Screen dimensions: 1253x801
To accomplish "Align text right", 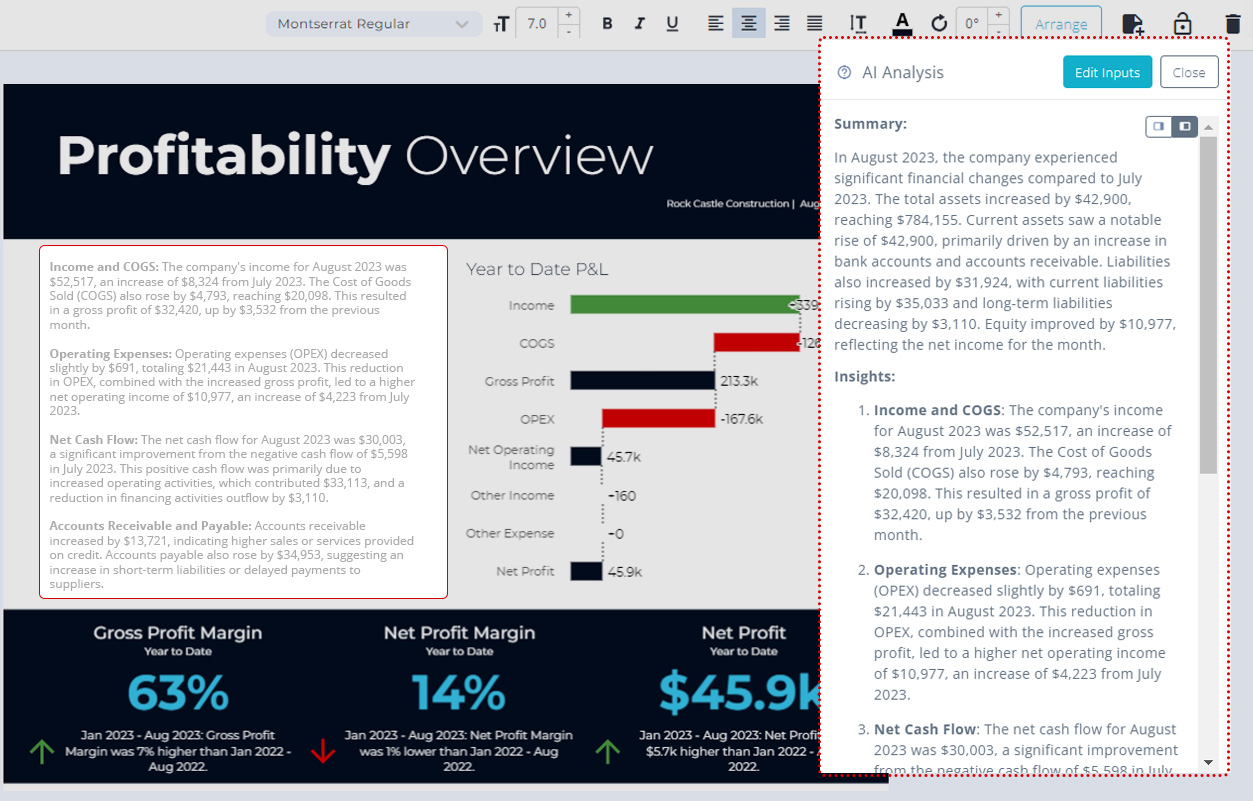I will 782,23.
